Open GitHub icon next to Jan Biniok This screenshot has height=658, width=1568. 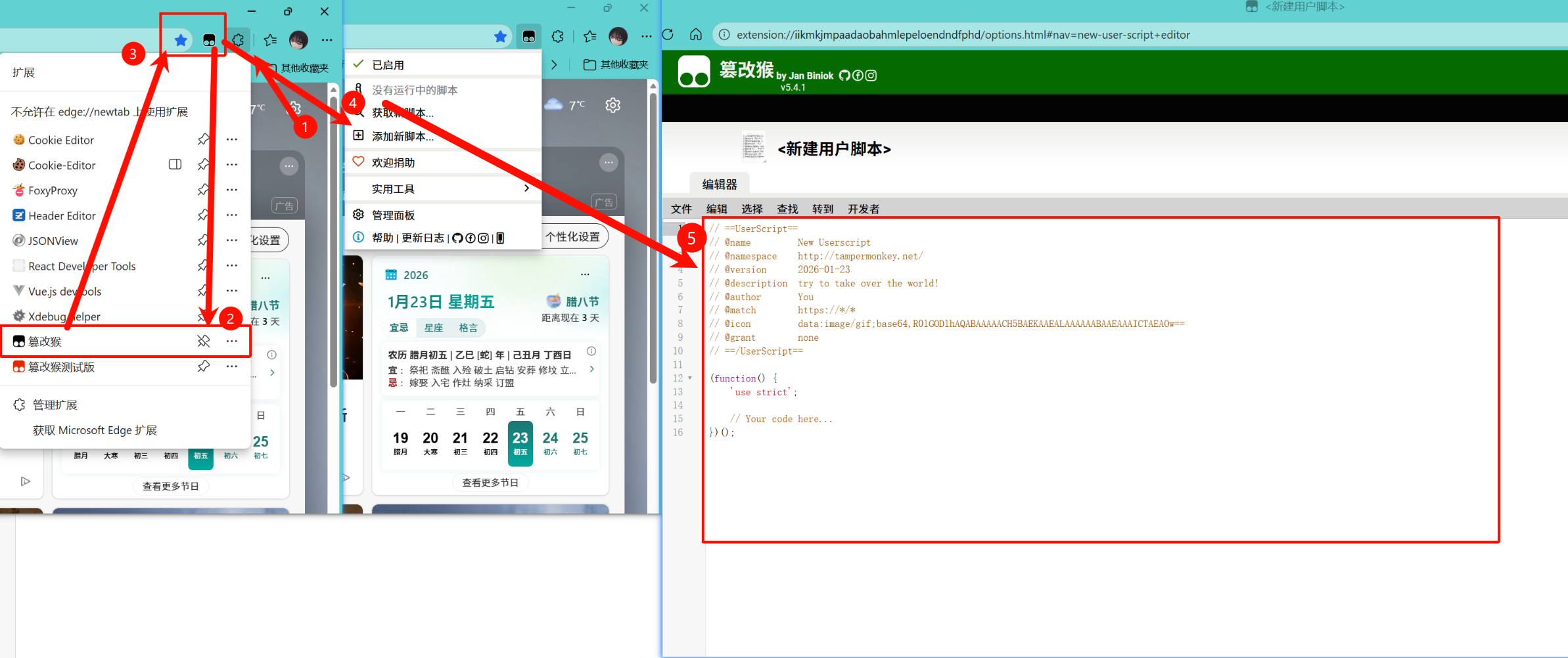pos(844,76)
